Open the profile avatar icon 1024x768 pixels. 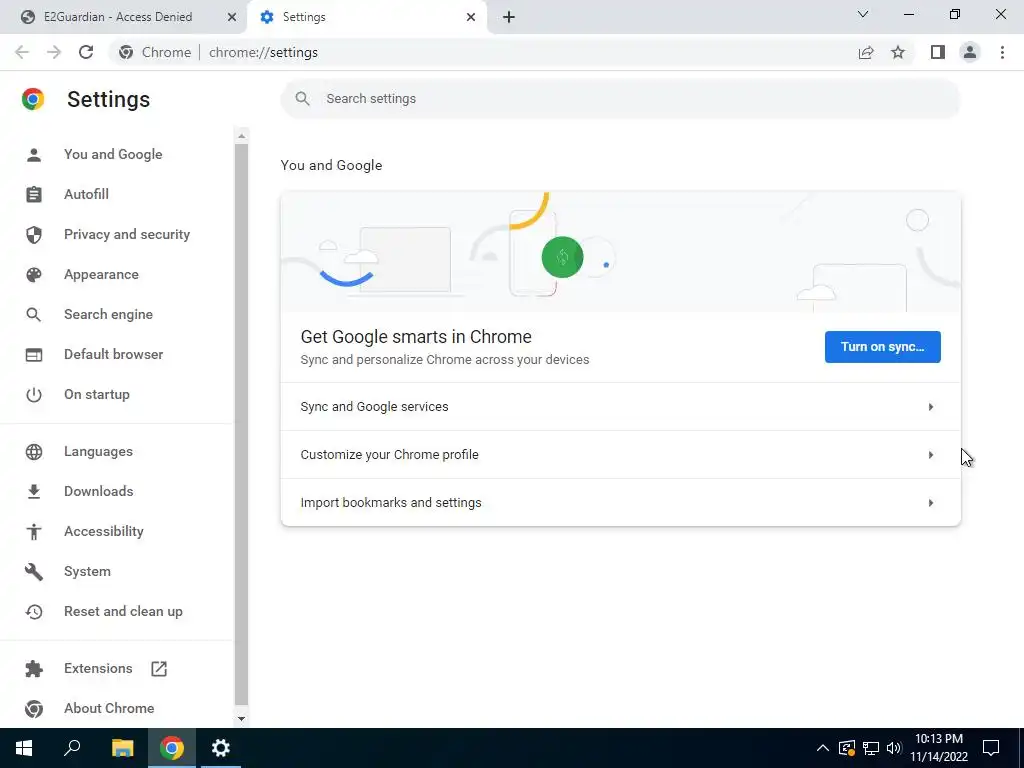click(970, 52)
